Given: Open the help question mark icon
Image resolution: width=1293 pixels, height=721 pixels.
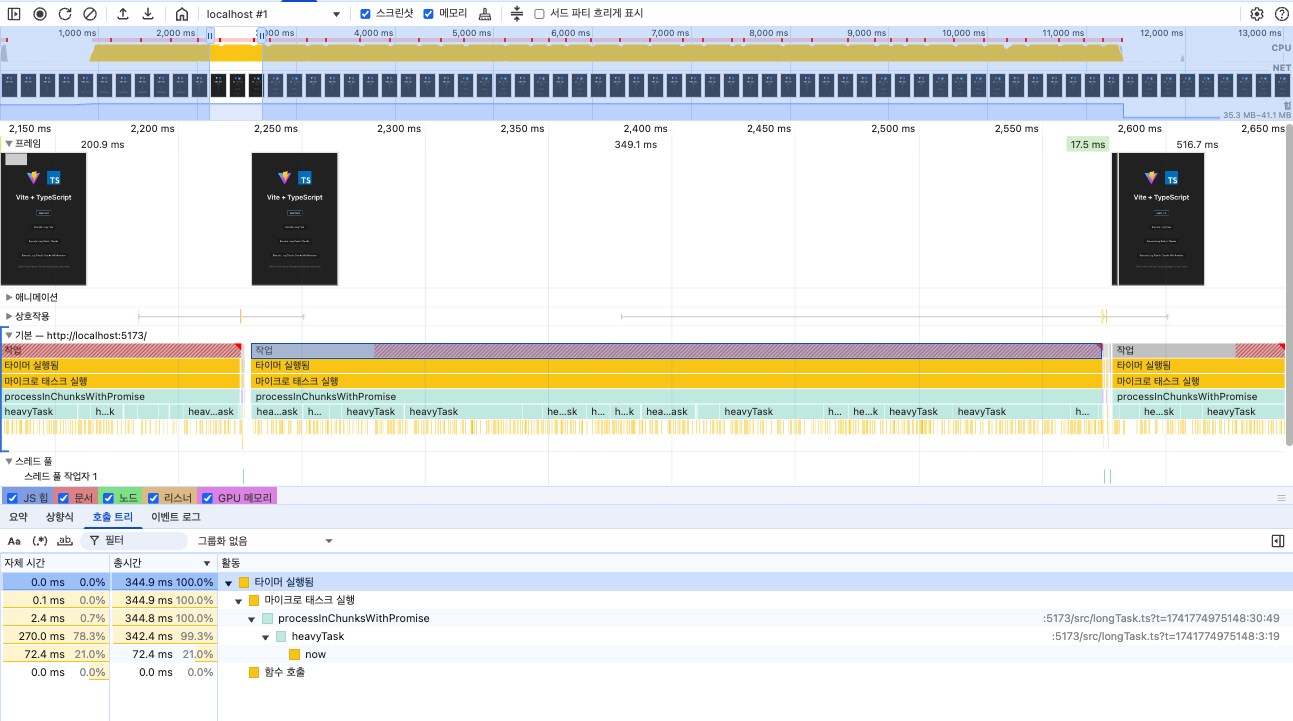Looking at the screenshot, I should (1281, 14).
